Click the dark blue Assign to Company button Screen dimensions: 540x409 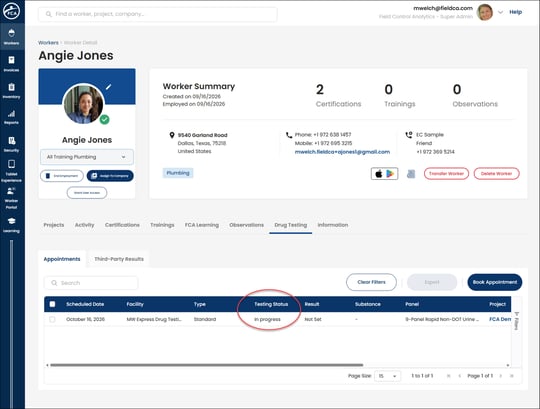[110, 176]
